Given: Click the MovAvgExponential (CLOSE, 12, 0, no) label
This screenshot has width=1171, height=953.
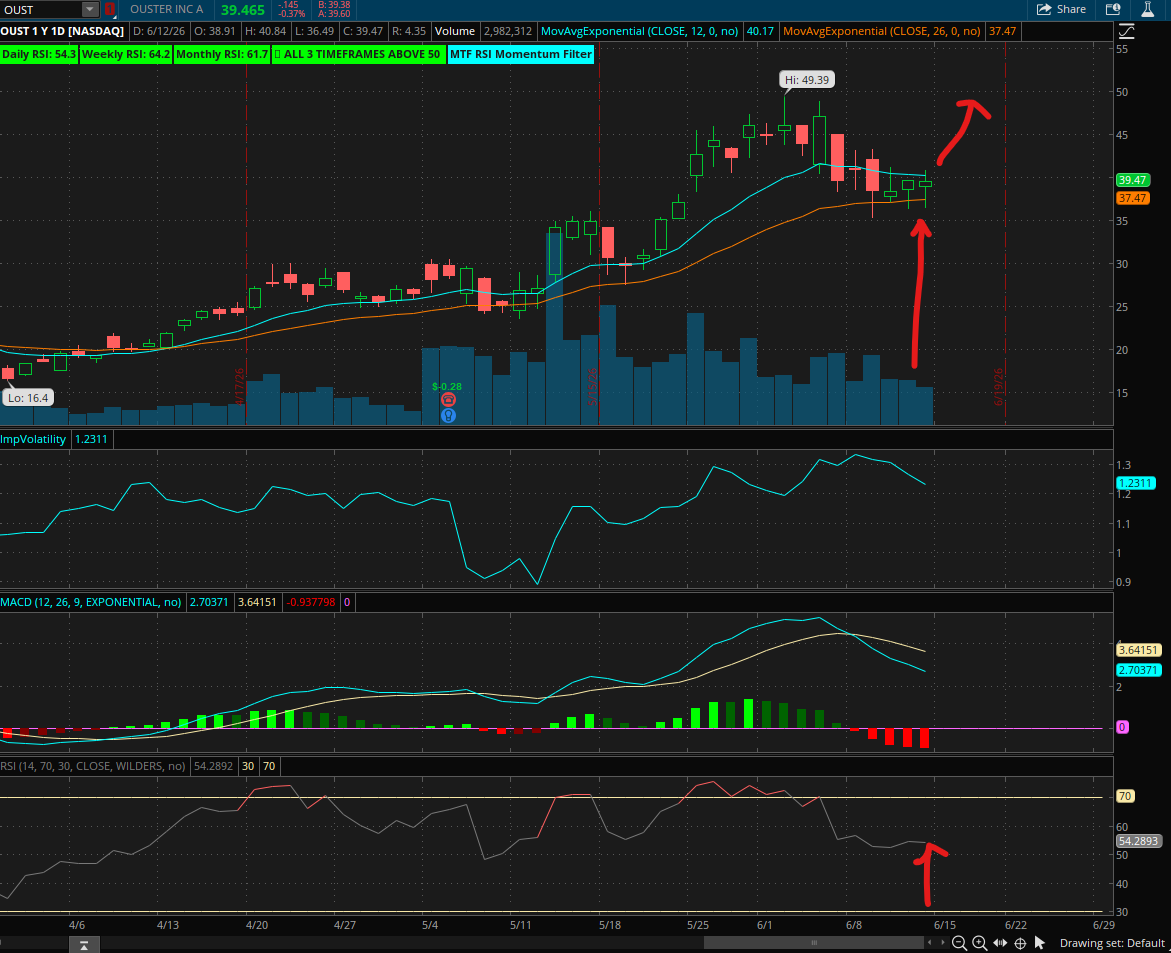Looking at the screenshot, I should pos(639,31).
